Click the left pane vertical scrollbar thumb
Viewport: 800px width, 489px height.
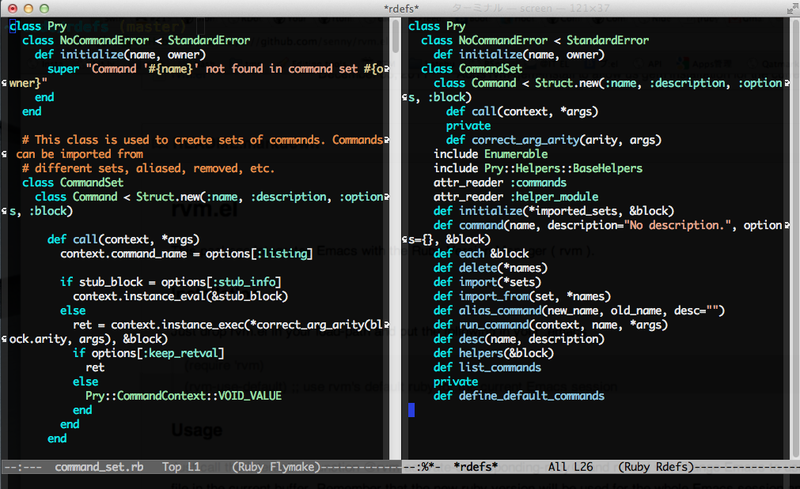[395, 36]
